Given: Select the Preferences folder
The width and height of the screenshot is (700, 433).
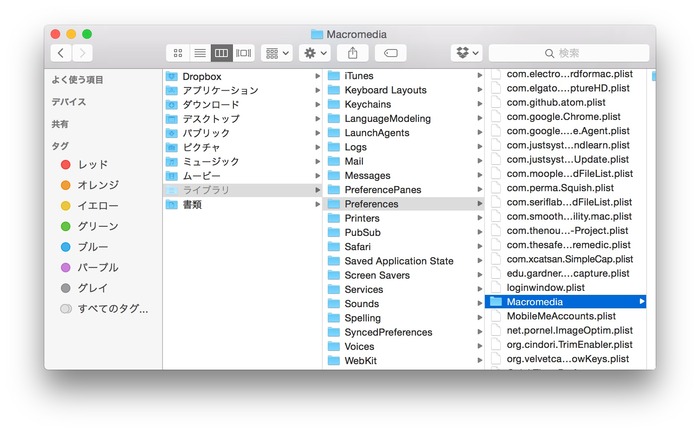Looking at the screenshot, I should (x=403, y=204).
